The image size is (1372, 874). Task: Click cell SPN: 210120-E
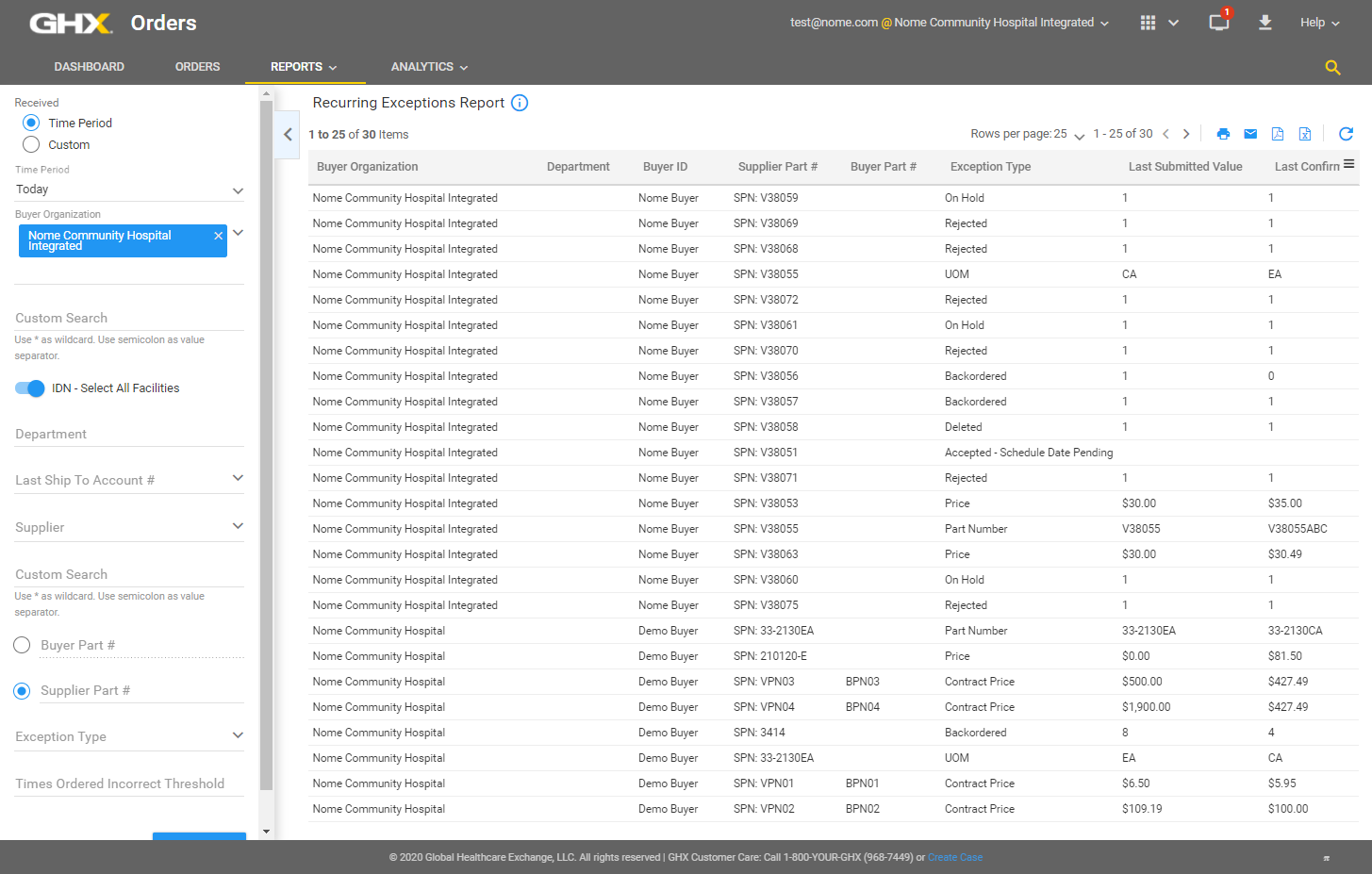[770, 656]
